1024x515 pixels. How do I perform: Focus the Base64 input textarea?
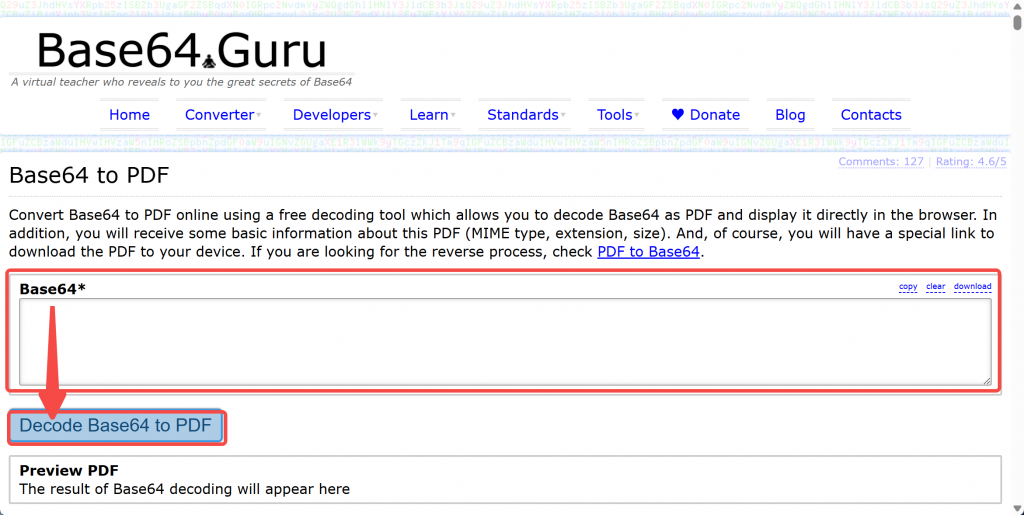coord(505,342)
